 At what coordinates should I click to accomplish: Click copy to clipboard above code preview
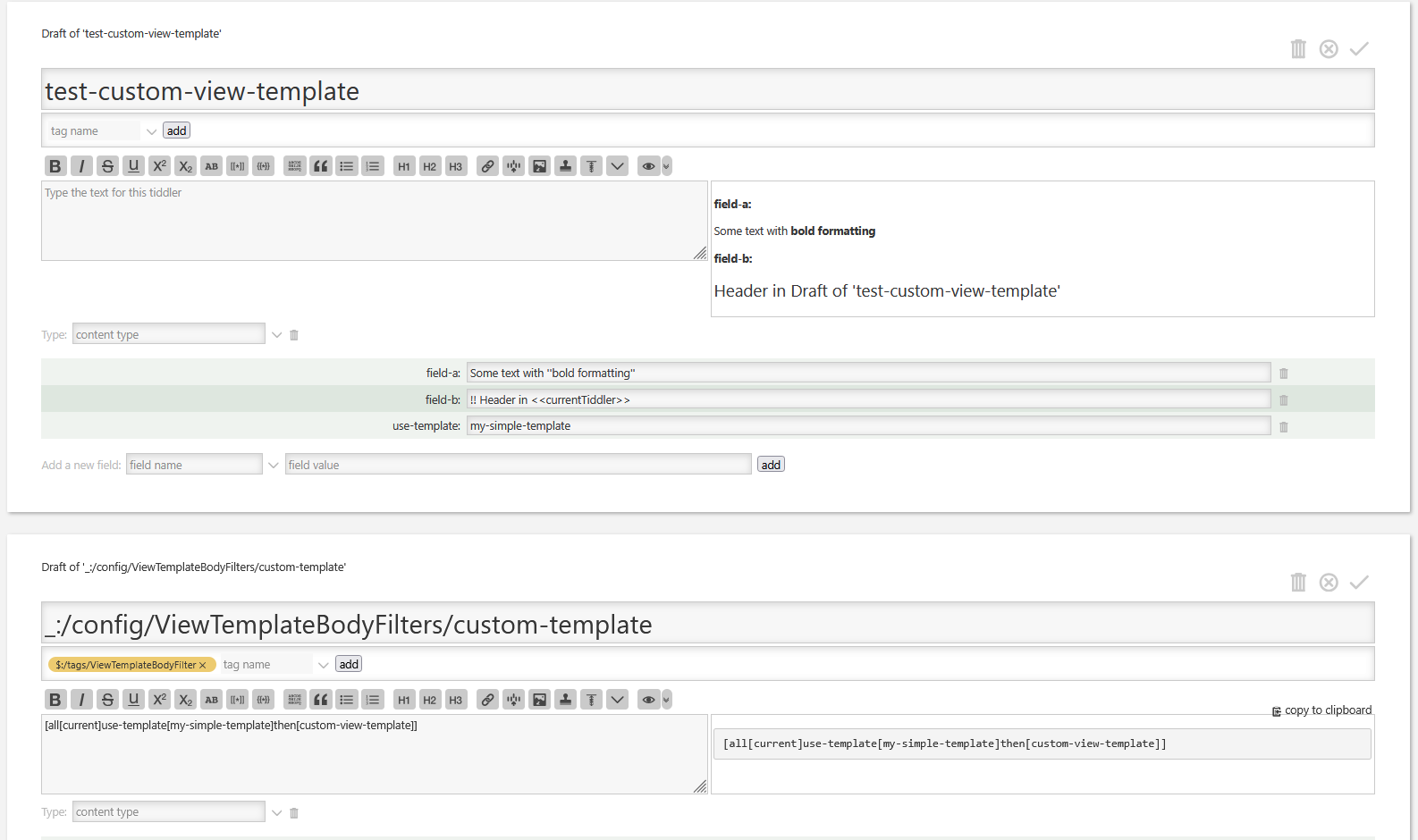pos(1321,710)
